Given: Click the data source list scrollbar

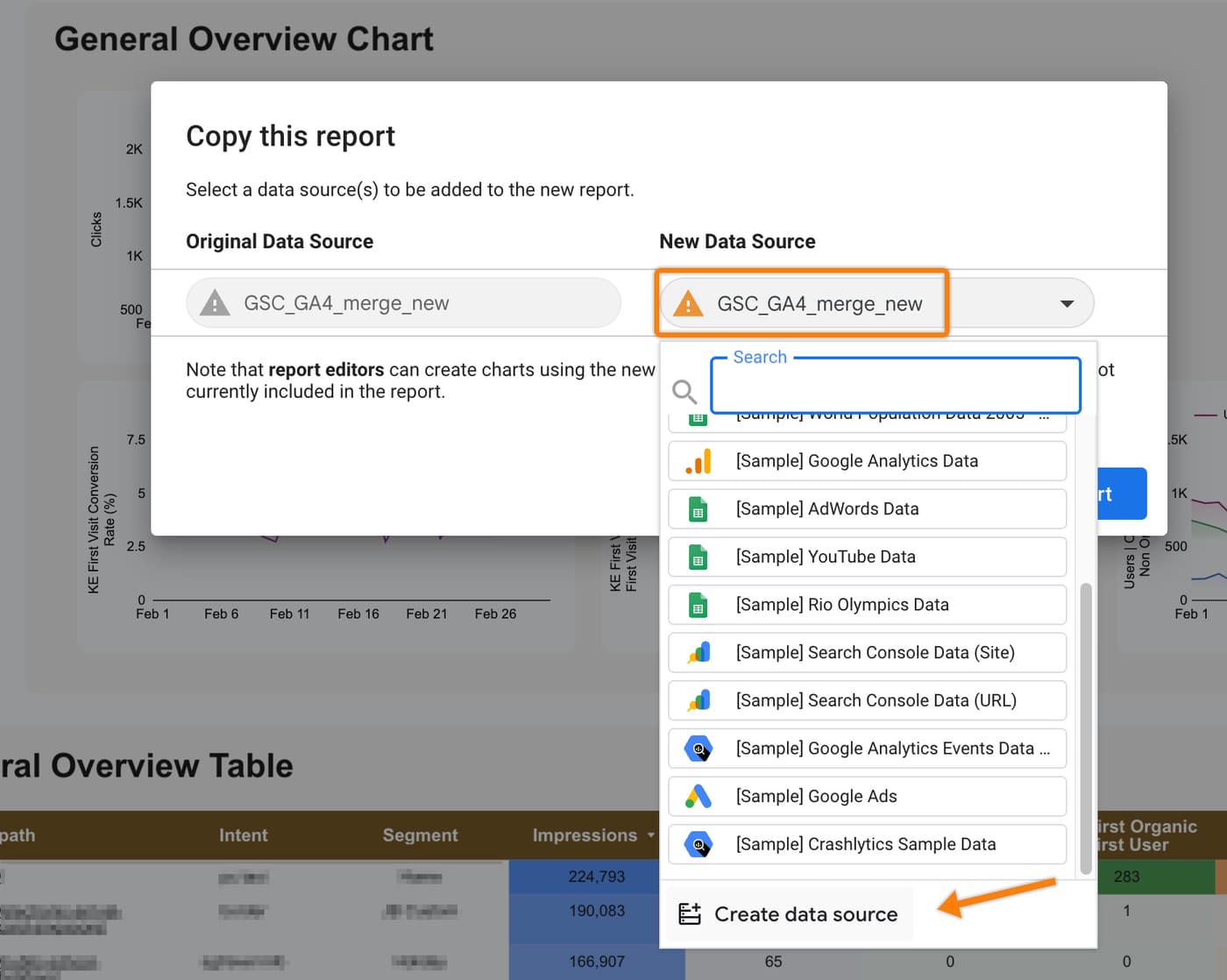Looking at the screenshot, I should (x=1086, y=728).
